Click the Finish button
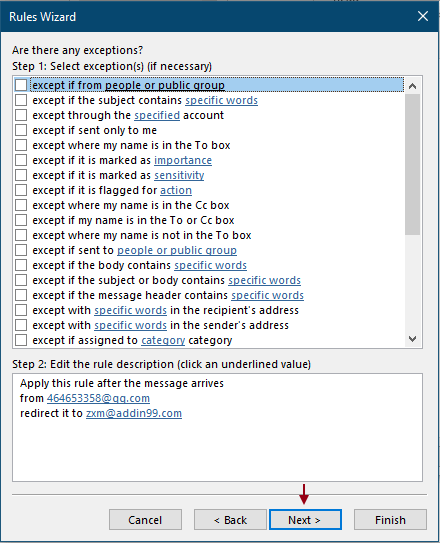This screenshot has height=543, width=440. (x=390, y=519)
